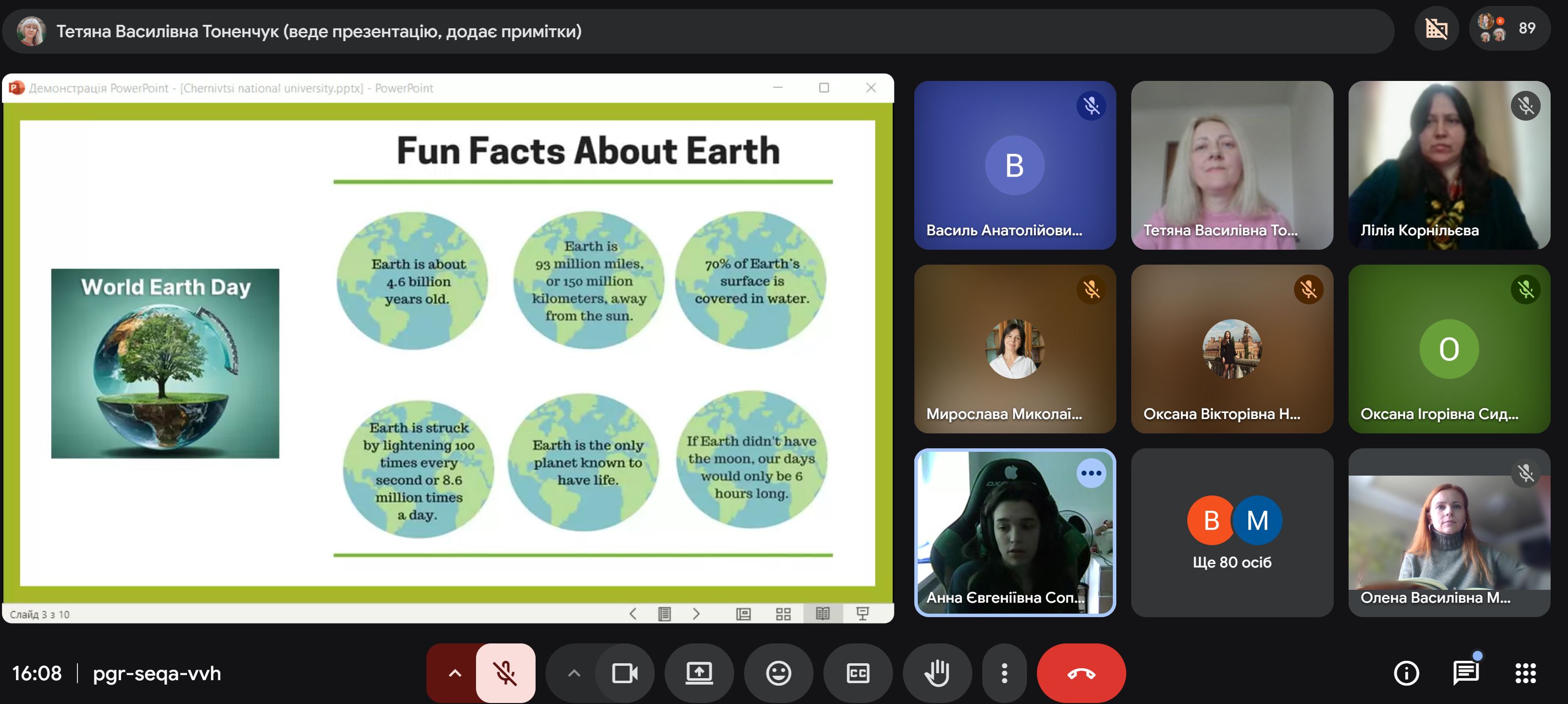Go to next slide in PowerPoint
The height and width of the screenshot is (704, 1568).
(696, 613)
